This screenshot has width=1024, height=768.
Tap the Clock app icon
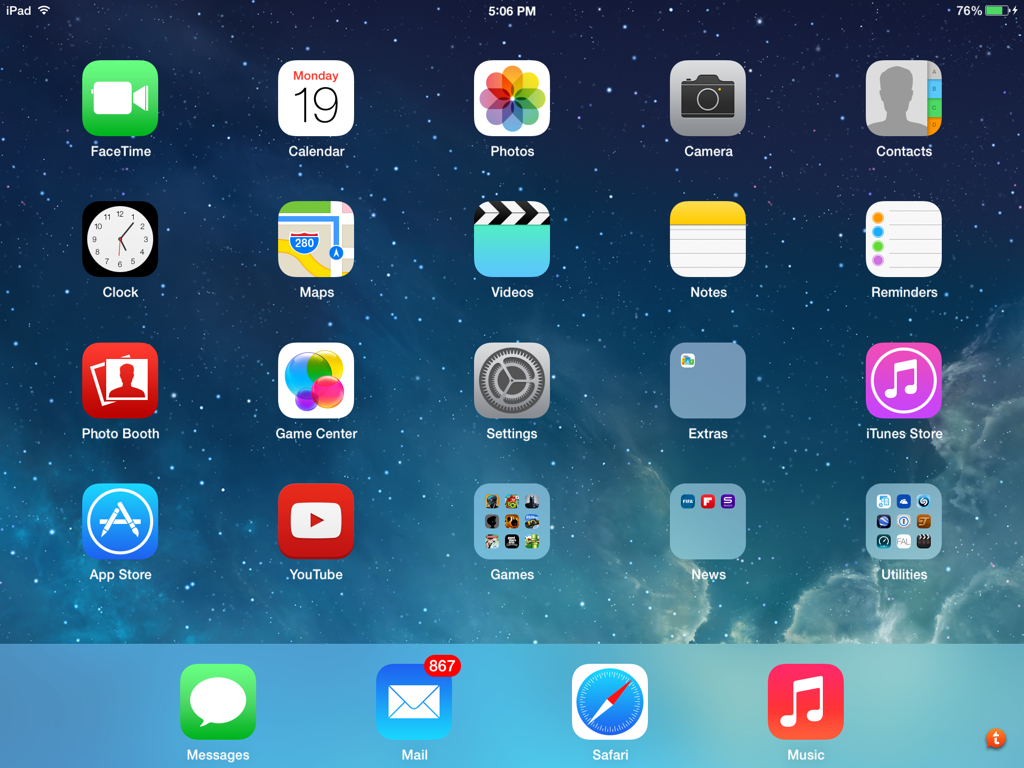pyautogui.click(x=120, y=239)
